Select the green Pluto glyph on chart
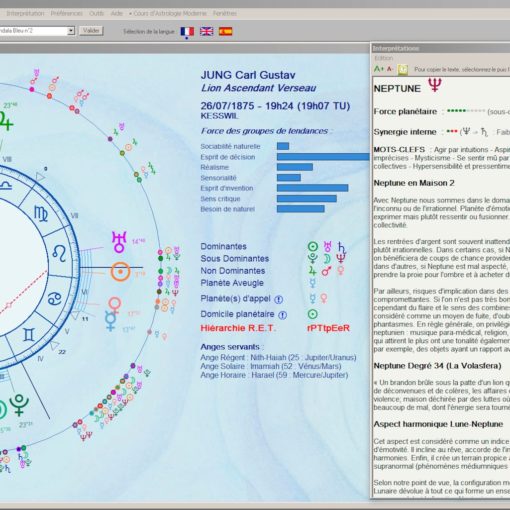Viewport: 510px width, 510px height. point(19,405)
